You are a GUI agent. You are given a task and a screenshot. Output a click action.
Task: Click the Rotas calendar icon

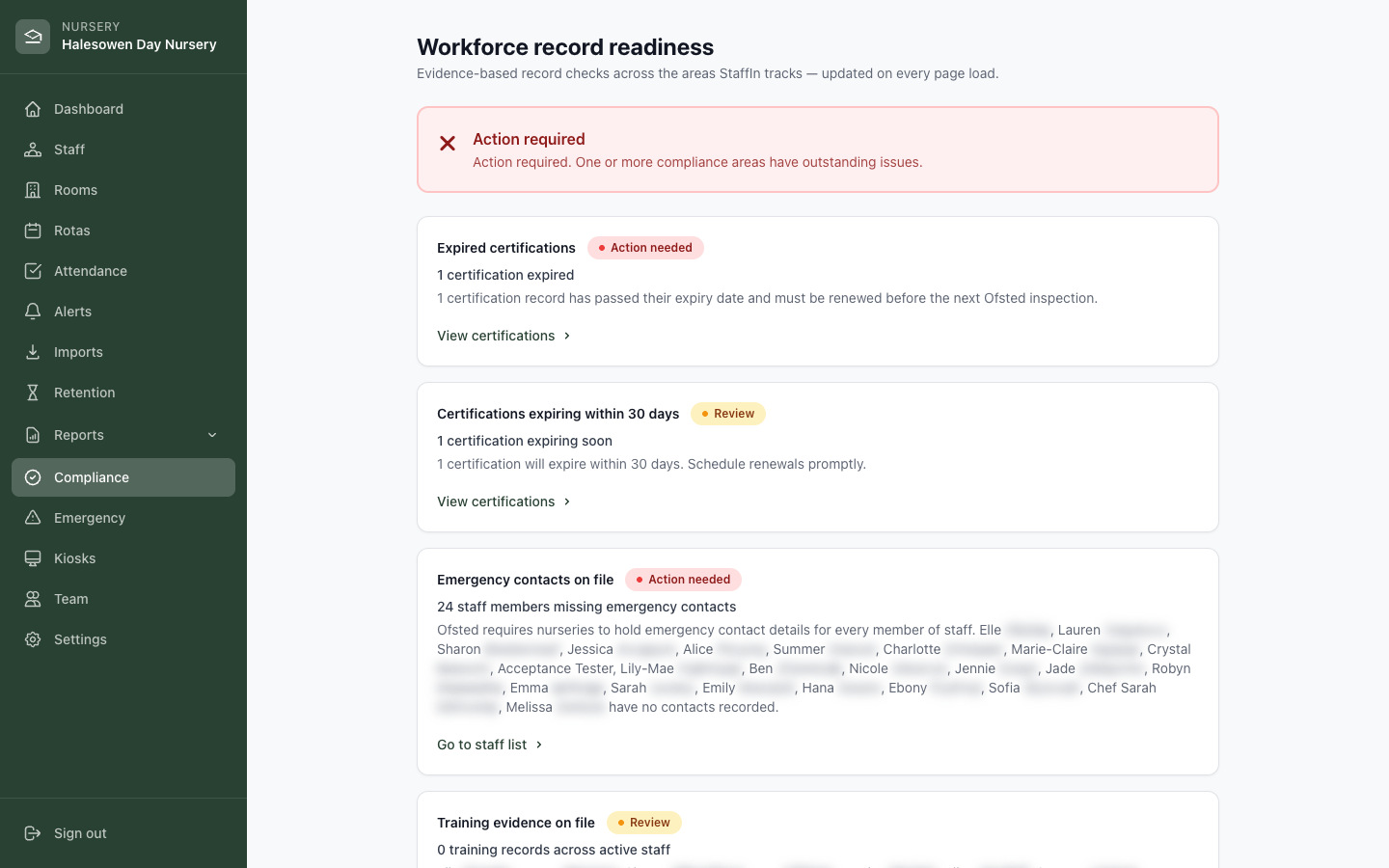(x=33, y=231)
